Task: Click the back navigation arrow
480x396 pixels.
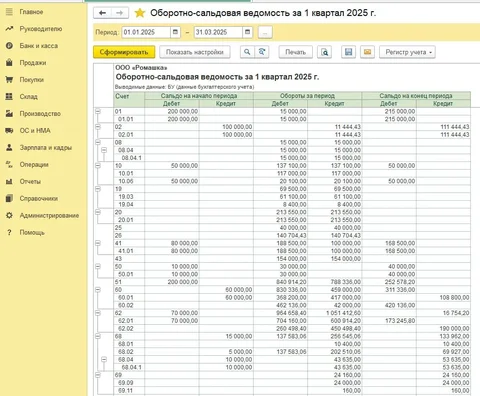Action: (x=102, y=13)
